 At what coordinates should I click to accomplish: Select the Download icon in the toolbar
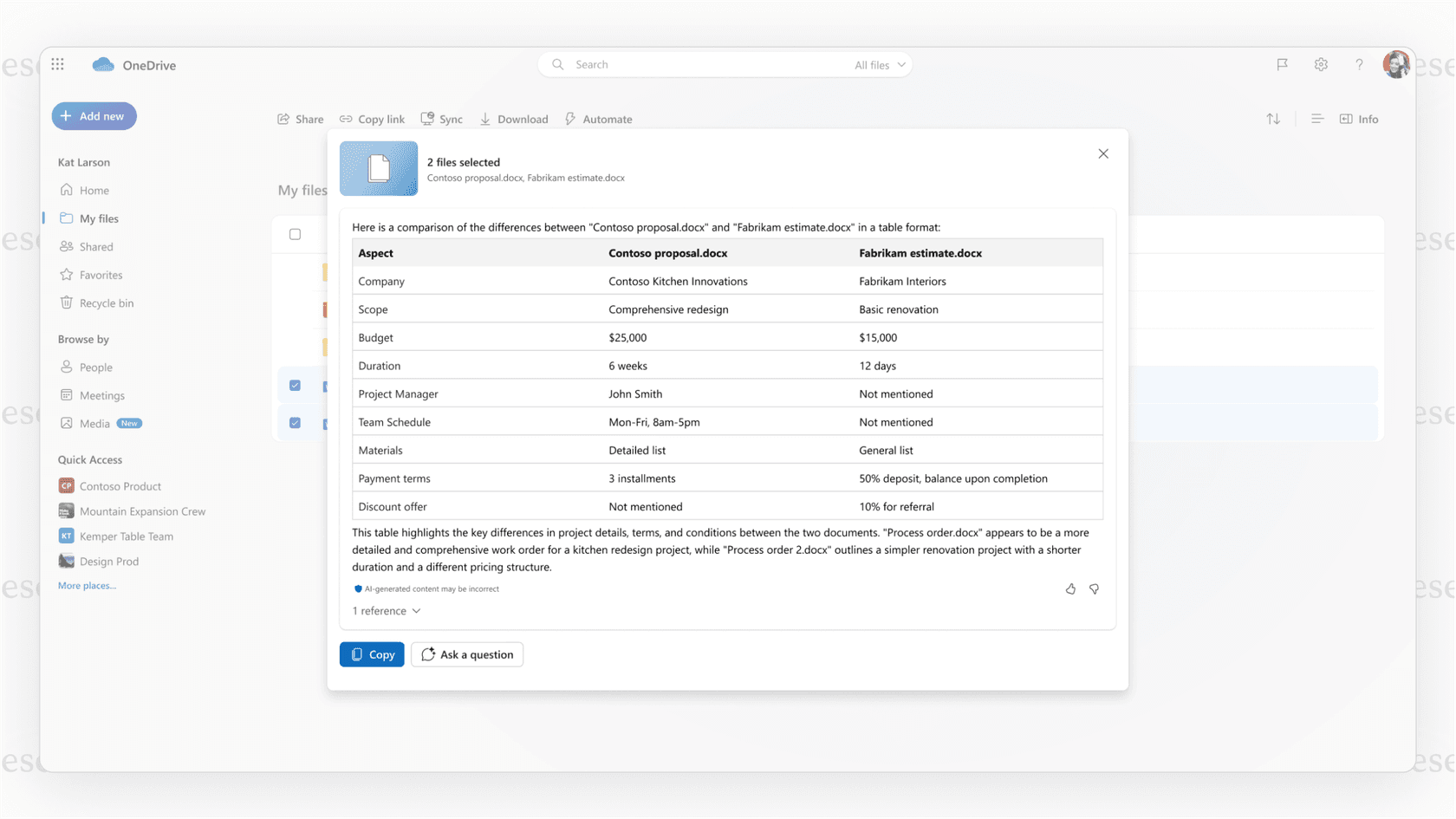click(x=513, y=119)
